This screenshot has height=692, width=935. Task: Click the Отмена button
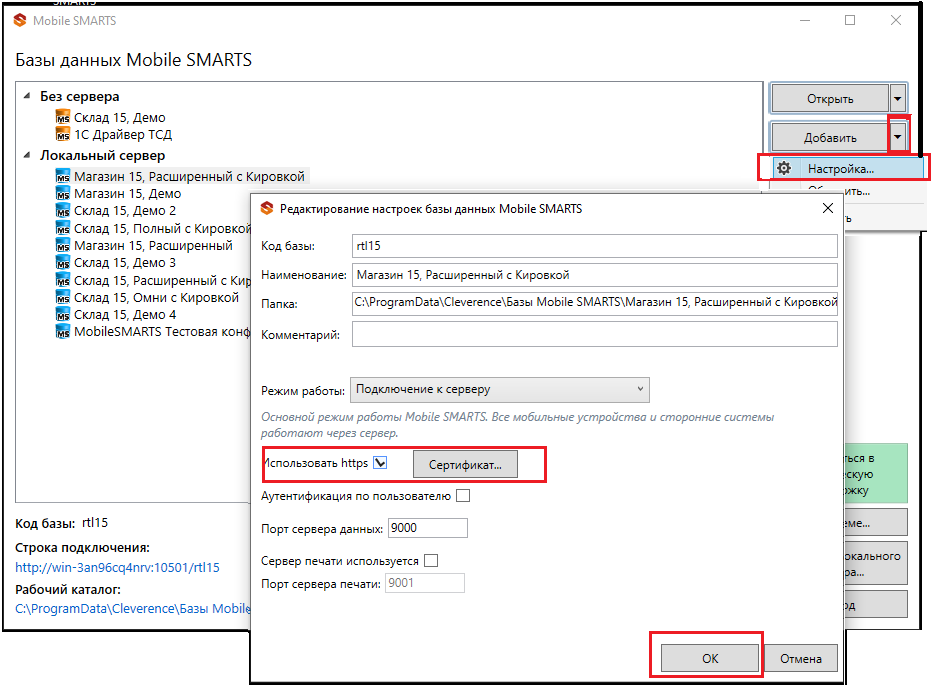[x=801, y=659]
